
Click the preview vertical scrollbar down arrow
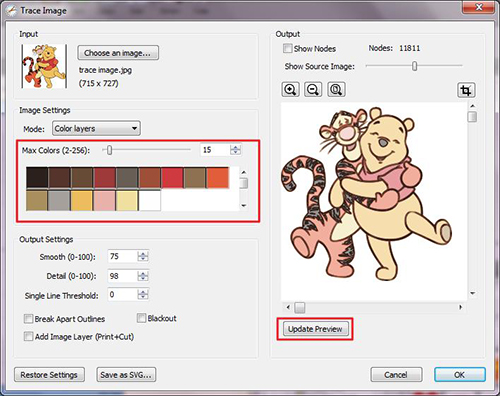[x=472, y=293]
